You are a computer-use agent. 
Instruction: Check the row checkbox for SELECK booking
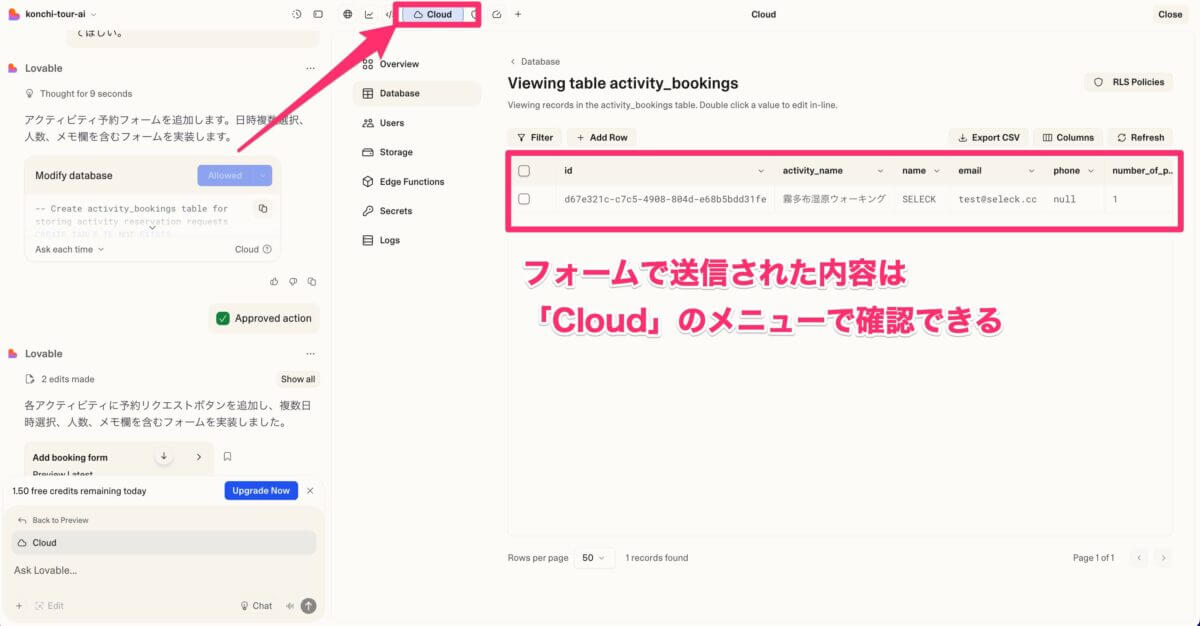(x=524, y=199)
